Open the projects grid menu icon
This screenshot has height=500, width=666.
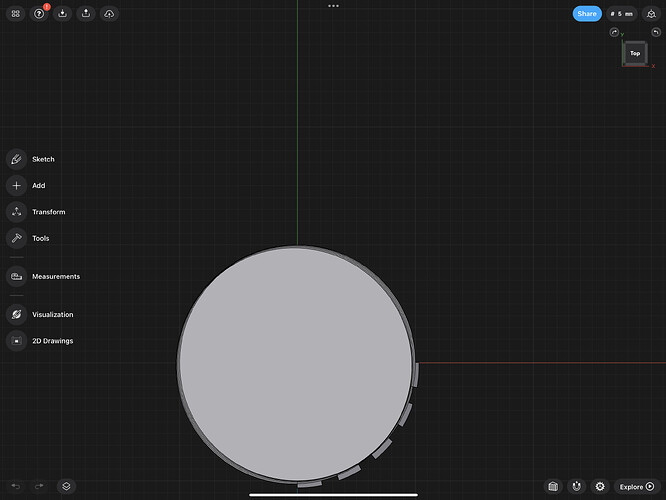click(x=16, y=14)
